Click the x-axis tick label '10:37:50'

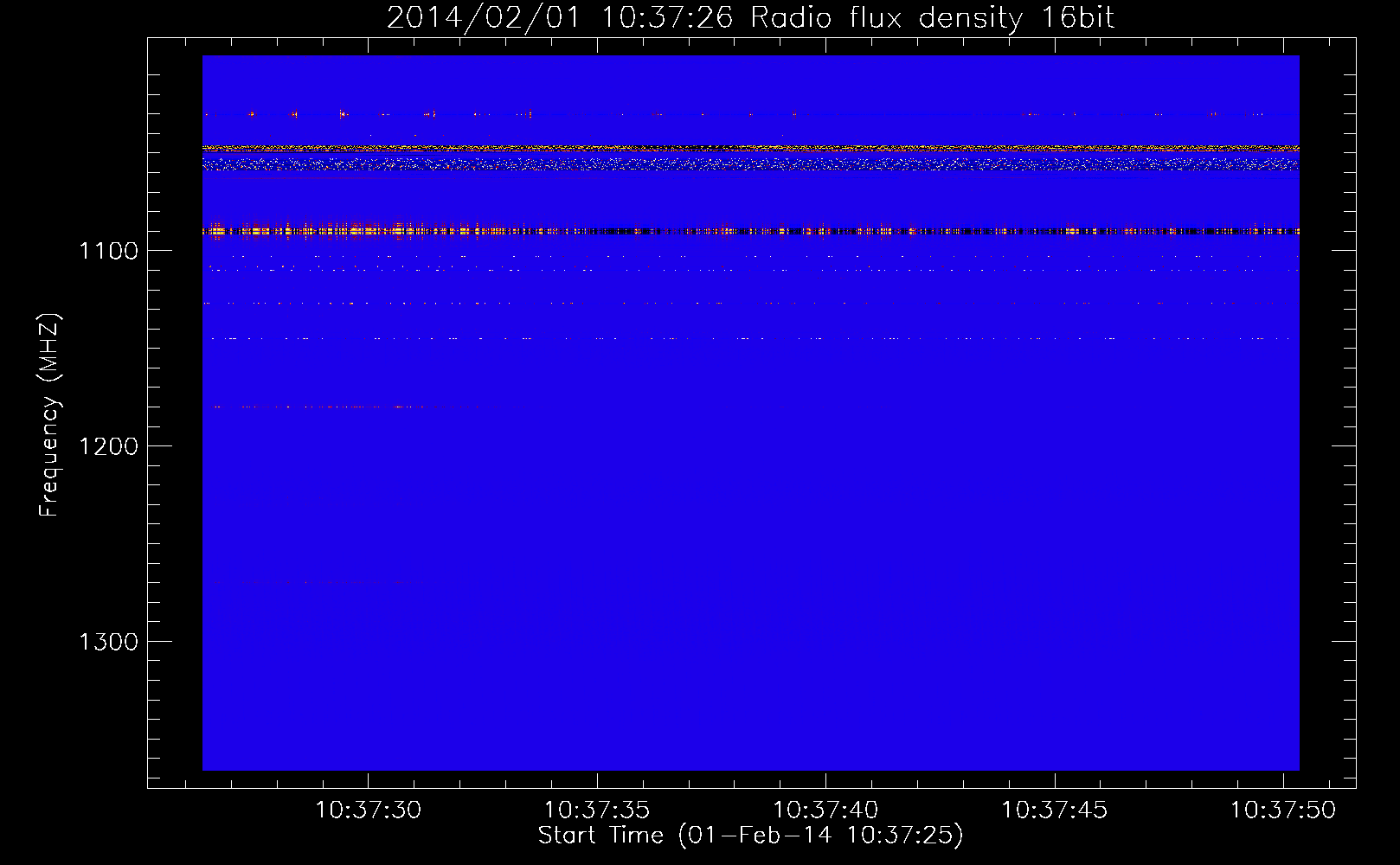[x=1283, y=811]
